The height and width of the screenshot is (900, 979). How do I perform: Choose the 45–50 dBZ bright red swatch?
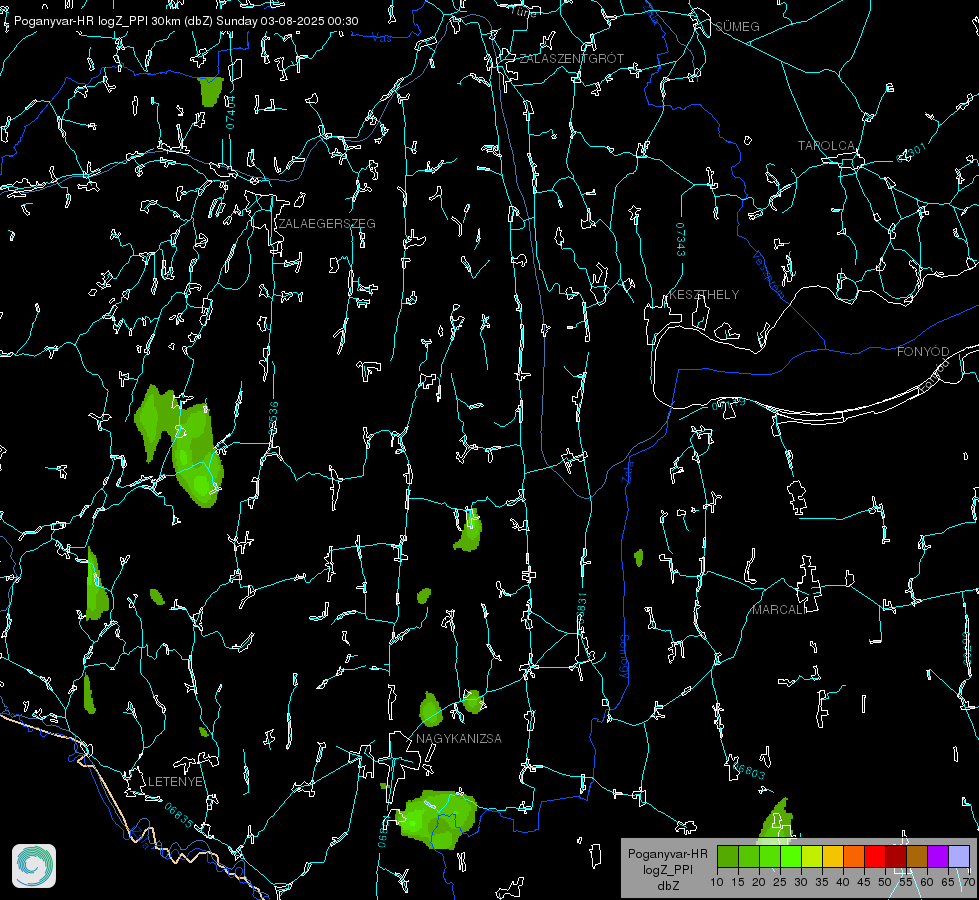coord(875,857)
